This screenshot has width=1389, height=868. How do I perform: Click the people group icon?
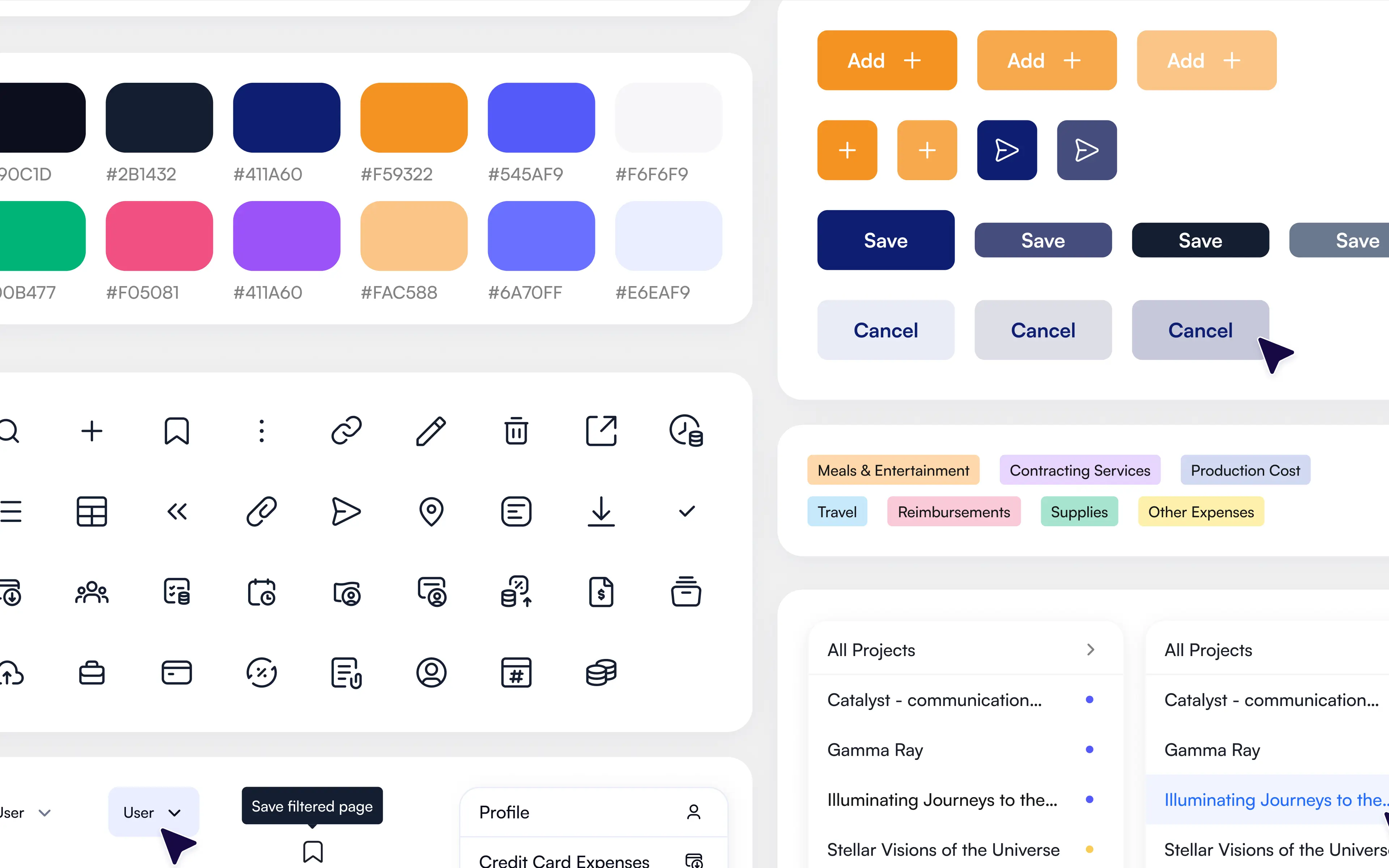click(92, 592)
